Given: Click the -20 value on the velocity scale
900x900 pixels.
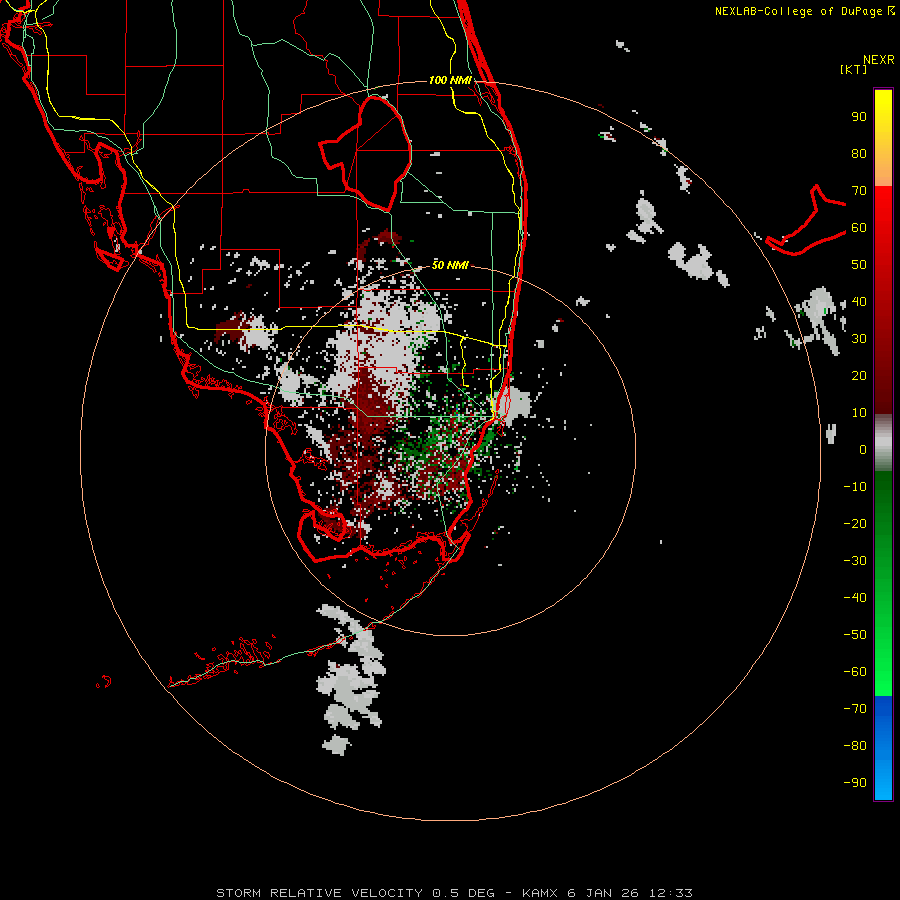Looking at the screenshot, I should (x=855, y=523).
